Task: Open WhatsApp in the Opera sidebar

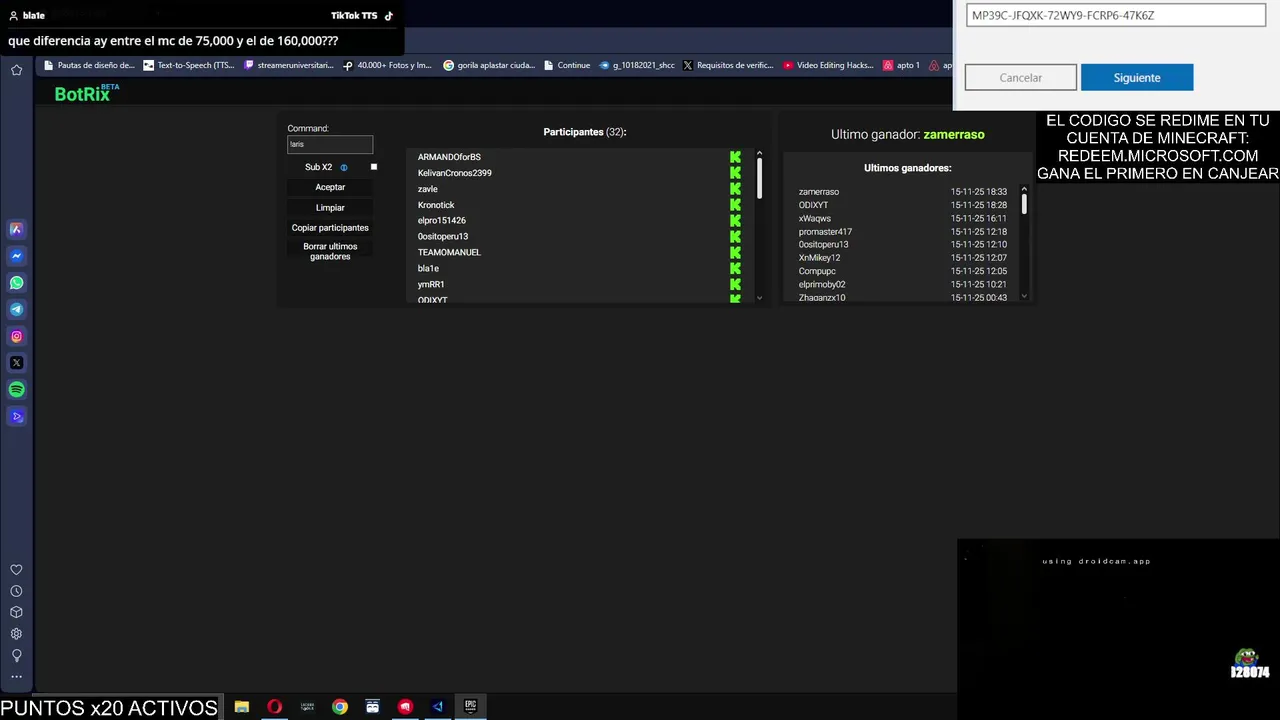Action: point(16,283)
